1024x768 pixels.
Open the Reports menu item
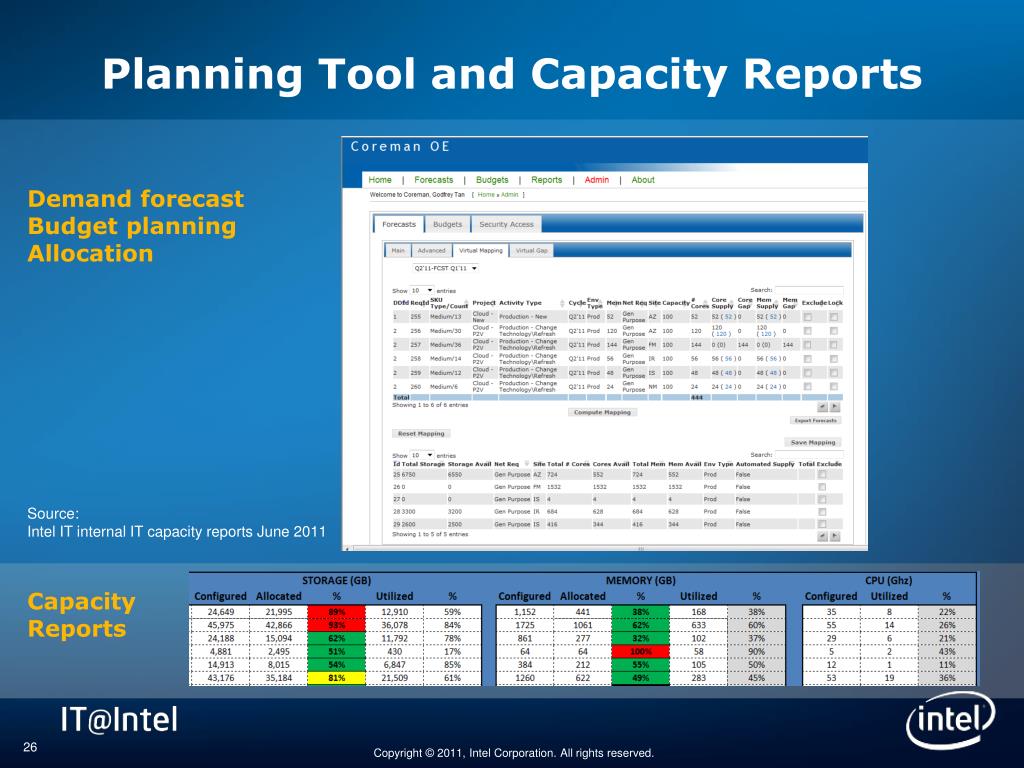pos(547,180)
